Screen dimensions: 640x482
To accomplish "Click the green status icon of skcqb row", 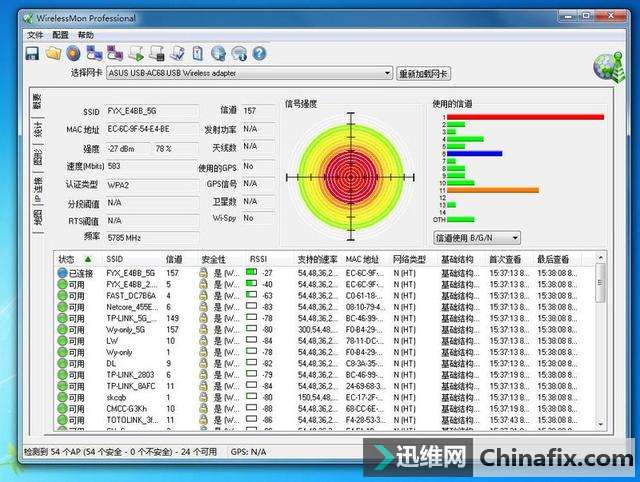I will tap(62, 397).
